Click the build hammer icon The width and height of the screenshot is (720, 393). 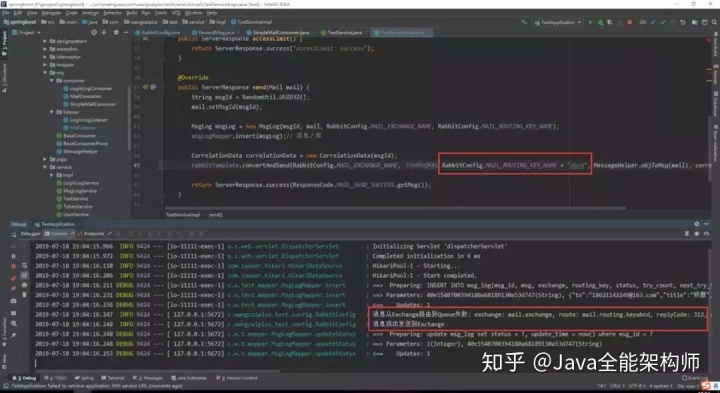click(x=524, y=22)
